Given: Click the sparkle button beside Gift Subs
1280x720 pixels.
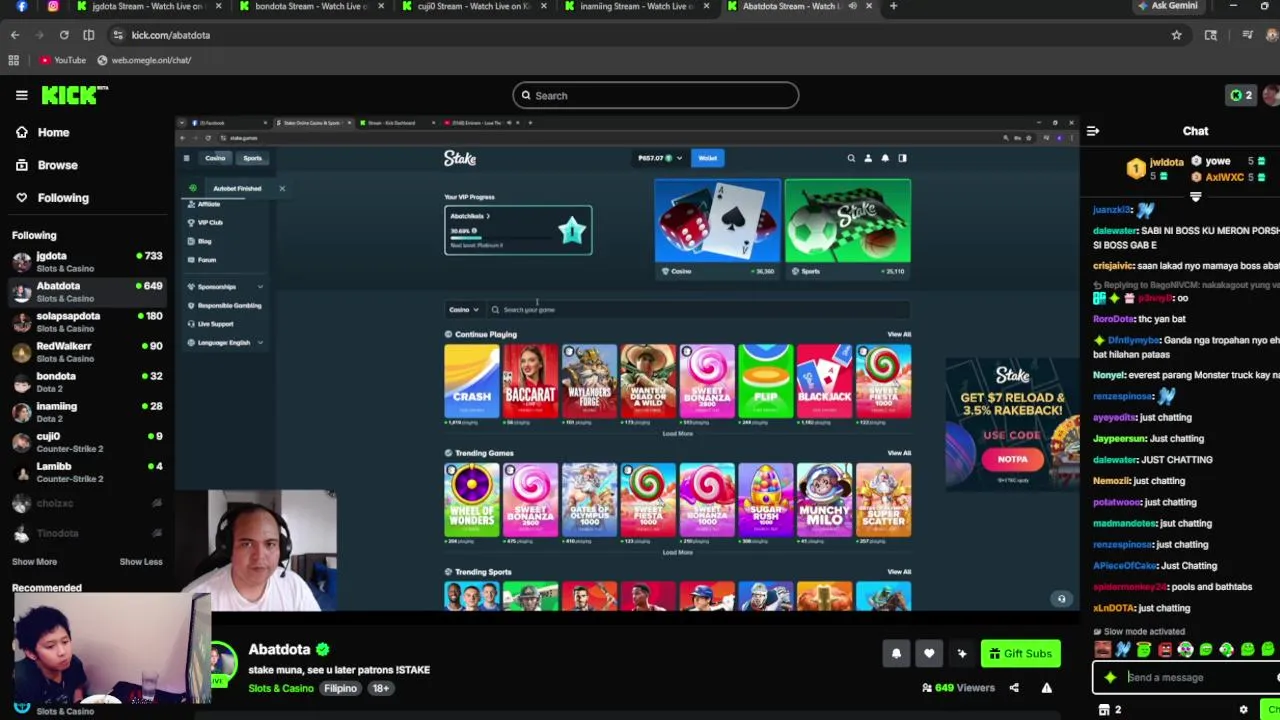Looking at the screenshot, I should point(962,654).
